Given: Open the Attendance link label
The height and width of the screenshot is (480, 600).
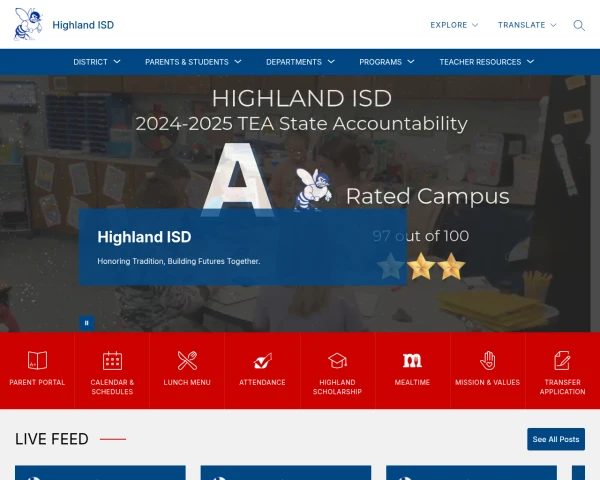Looking at the screenshot, I should pos(262,382).
